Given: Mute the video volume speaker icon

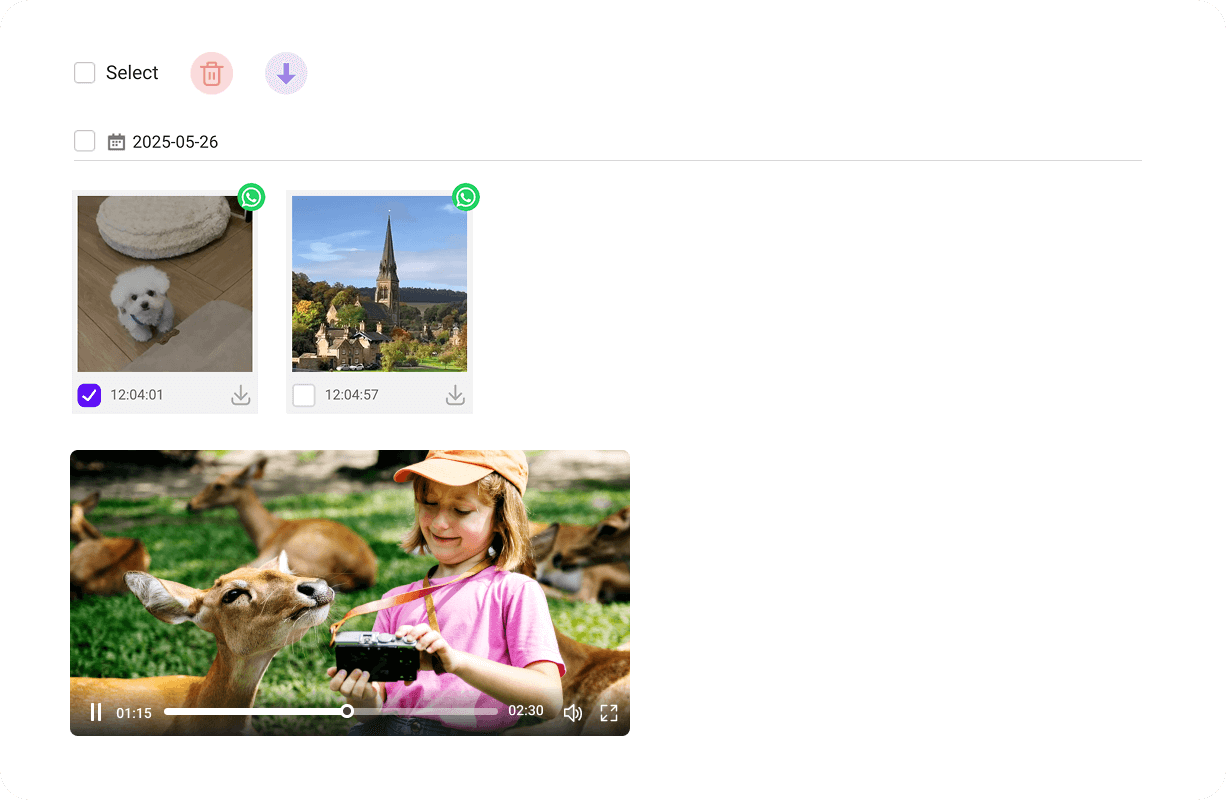Looking at the screenshot, I should (x=573, y=713).
